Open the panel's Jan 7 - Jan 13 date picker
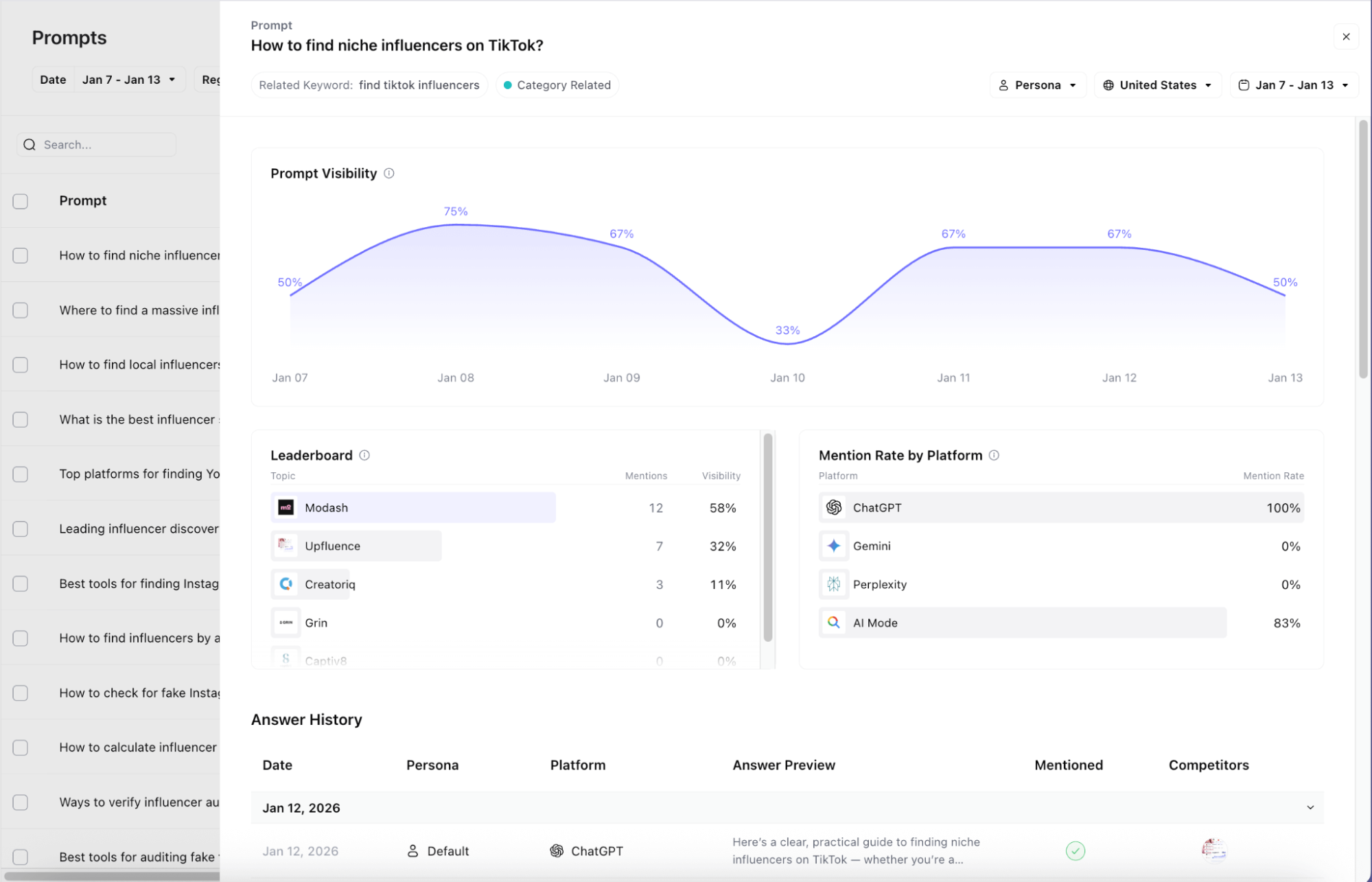This screenshot has height=882, width=1372. click(x=1294, y=85)
